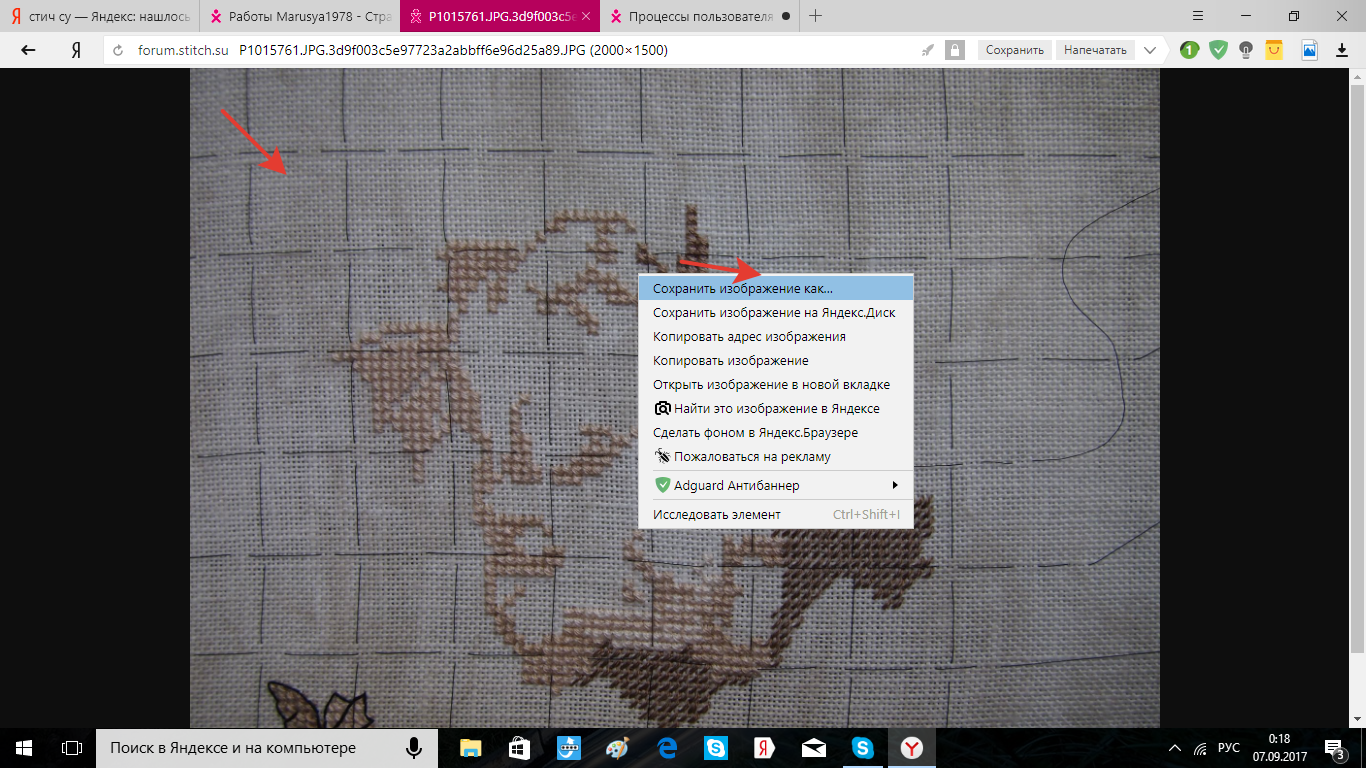Click the green counter extension icon
The height and width of the screenshot is (768, 1366).
[1189, 50]
